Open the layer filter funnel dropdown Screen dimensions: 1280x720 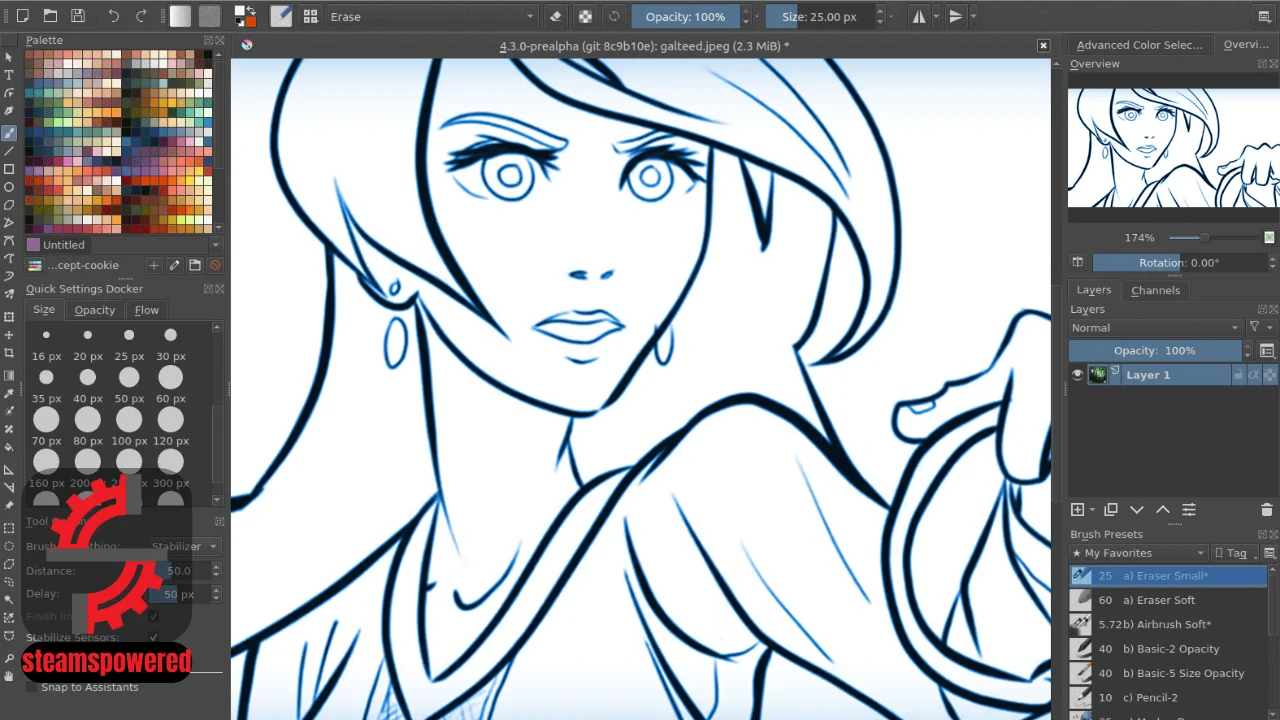click(1260, 327)
